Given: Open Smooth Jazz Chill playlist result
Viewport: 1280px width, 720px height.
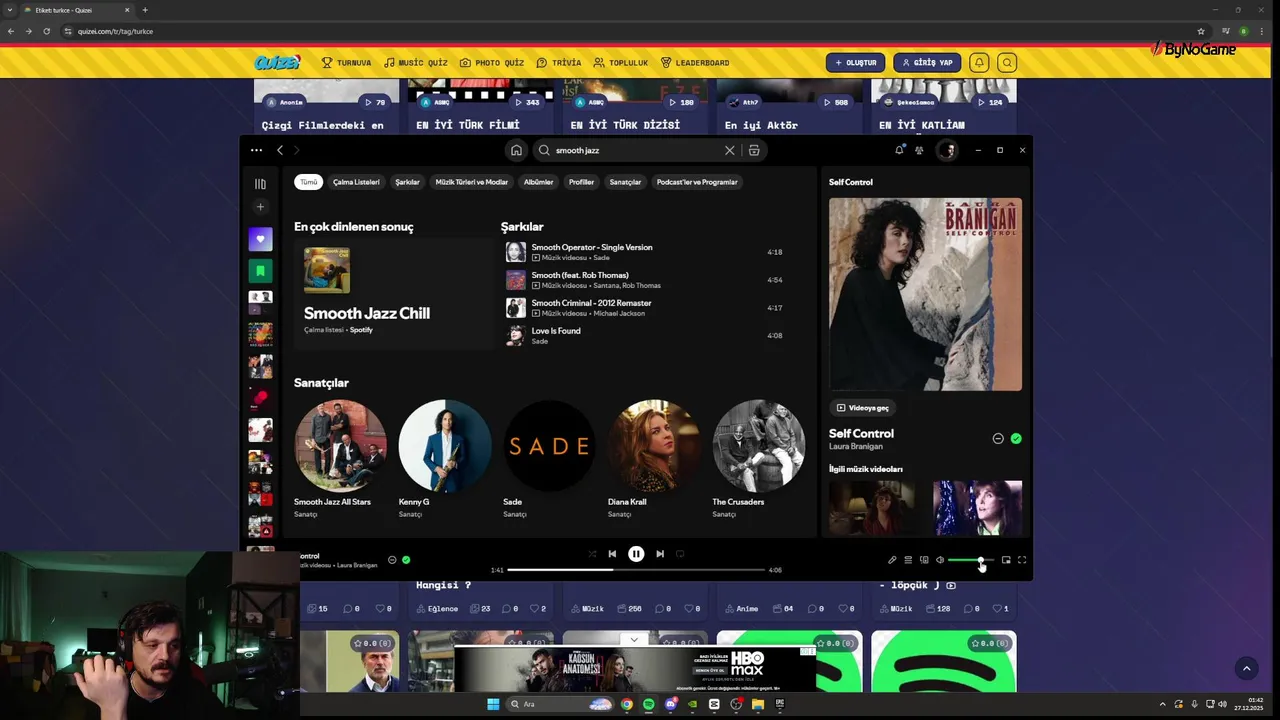Looking at the screenshot, I should click(x=393, y=293).
